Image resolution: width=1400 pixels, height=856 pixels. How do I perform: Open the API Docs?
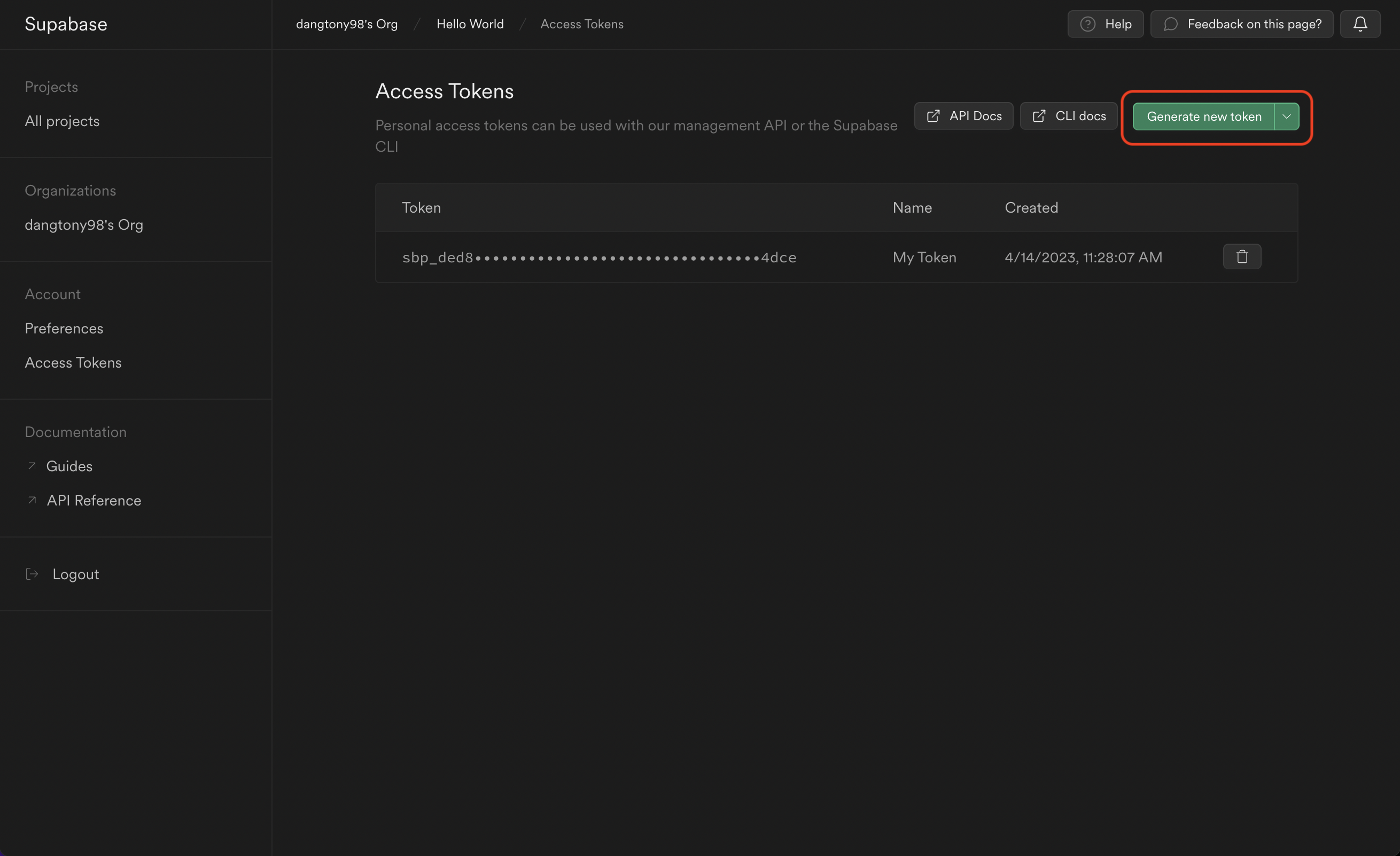pyautogui.click(x=975, y=115)
